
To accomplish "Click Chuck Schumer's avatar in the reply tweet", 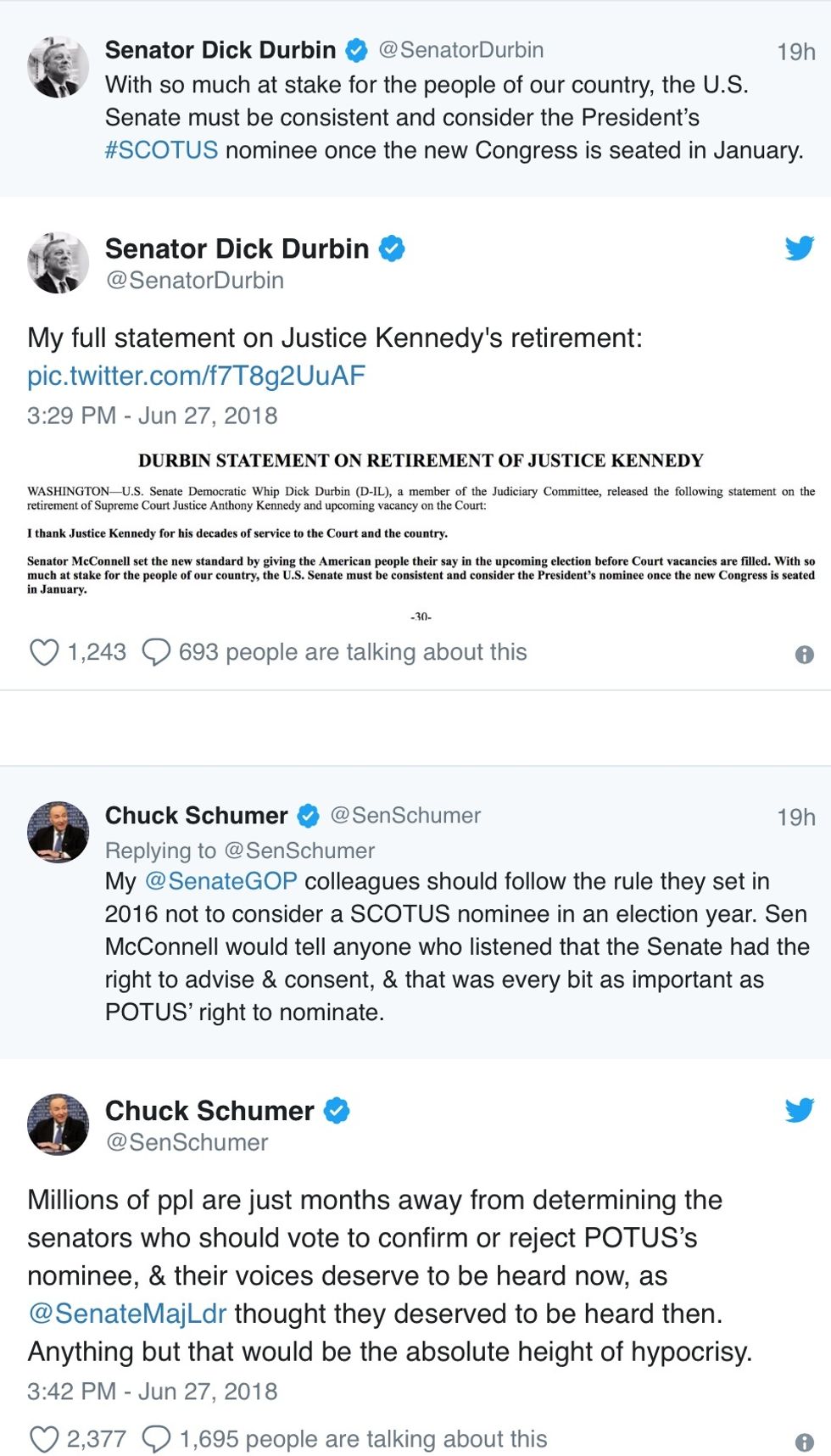I will click(x=58, y=832).
